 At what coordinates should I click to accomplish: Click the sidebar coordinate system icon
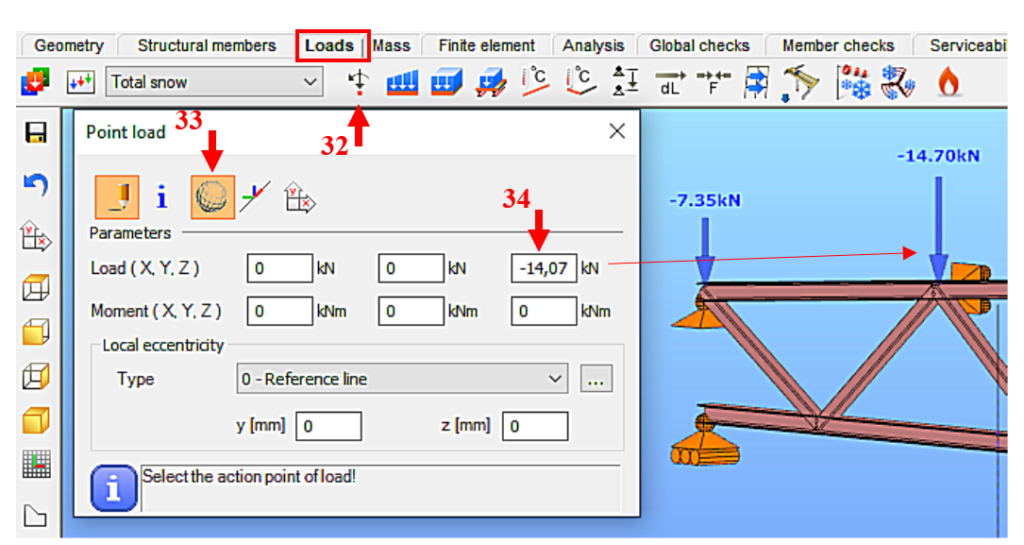36,236
